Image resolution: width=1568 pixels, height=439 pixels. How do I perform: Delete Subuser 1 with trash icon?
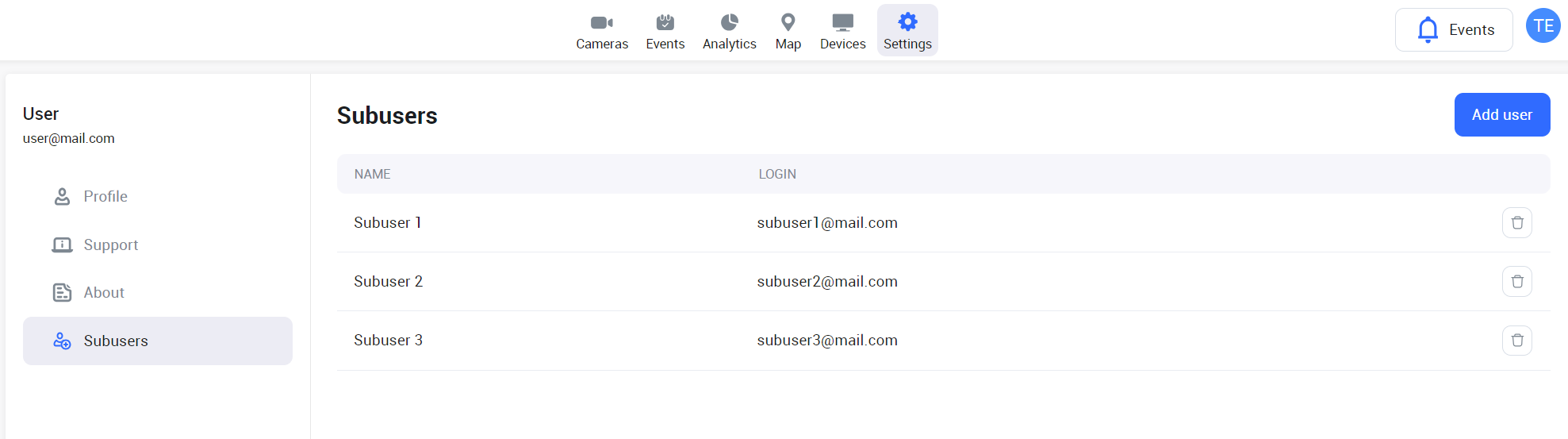[1516, 223]
